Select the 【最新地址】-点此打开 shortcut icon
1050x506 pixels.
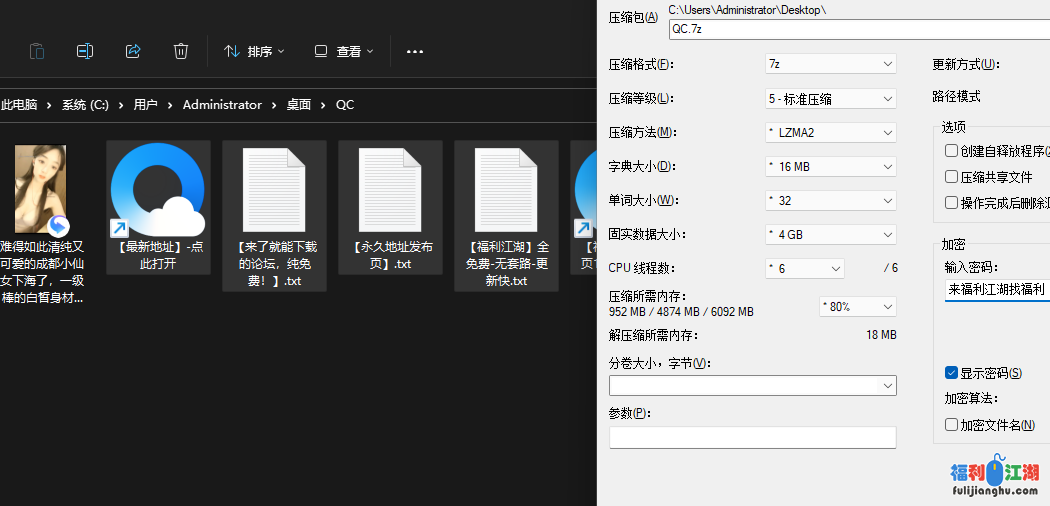coord(158,190)
